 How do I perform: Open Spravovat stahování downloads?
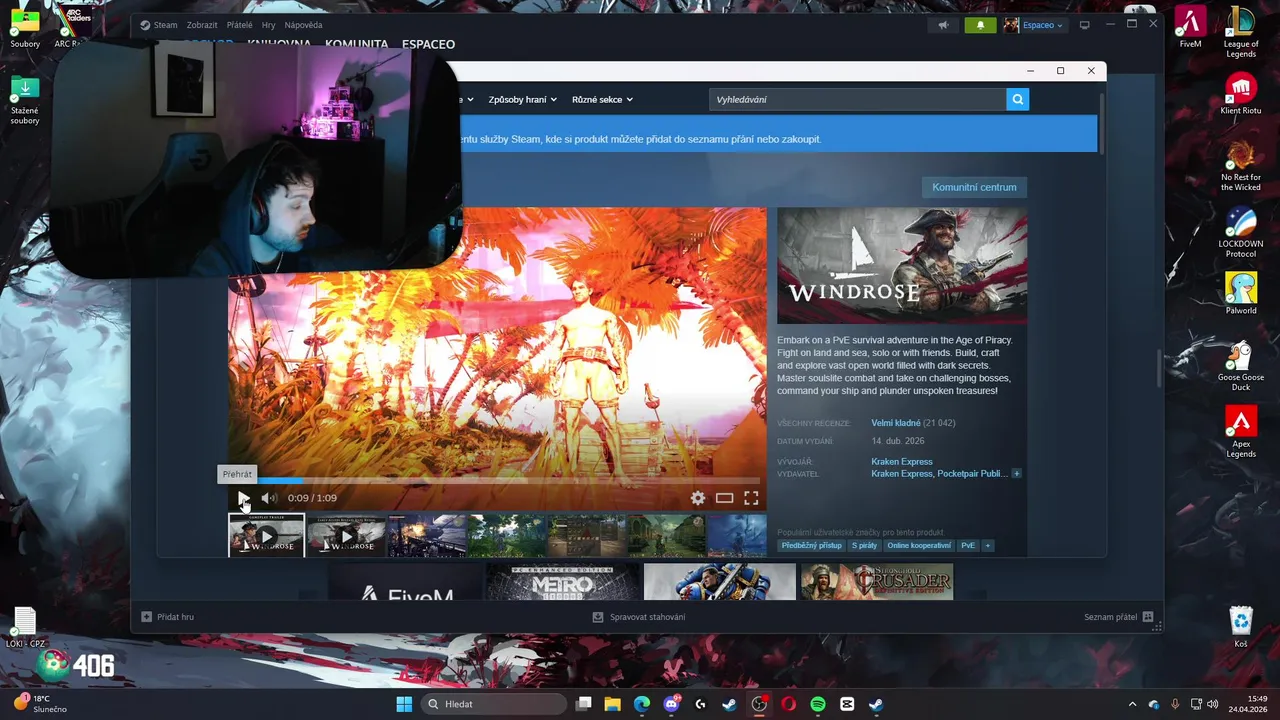[x=640, y=617]
